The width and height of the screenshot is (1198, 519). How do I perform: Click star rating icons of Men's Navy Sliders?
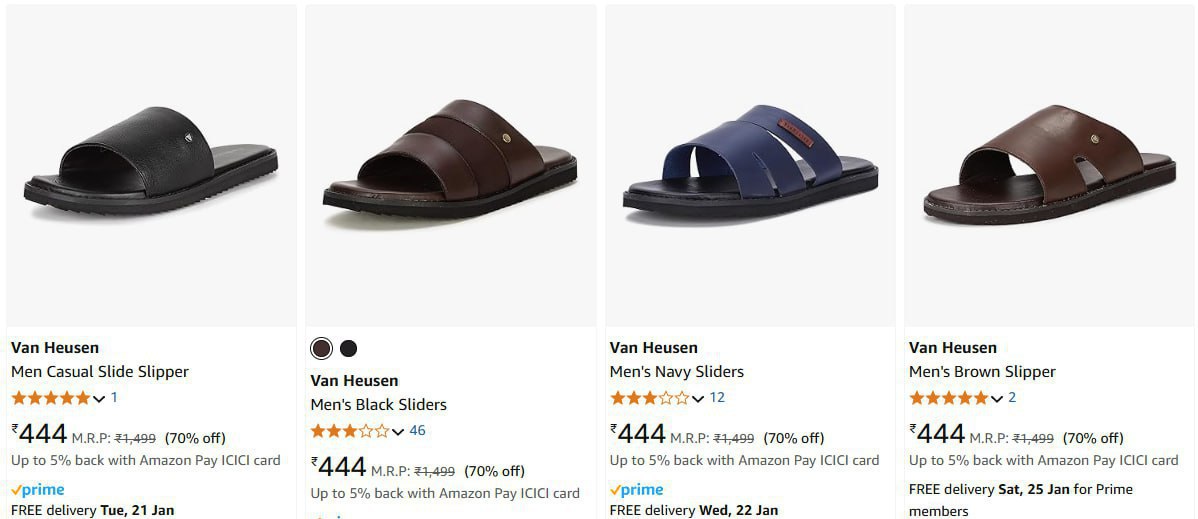[x=650, y=398]
